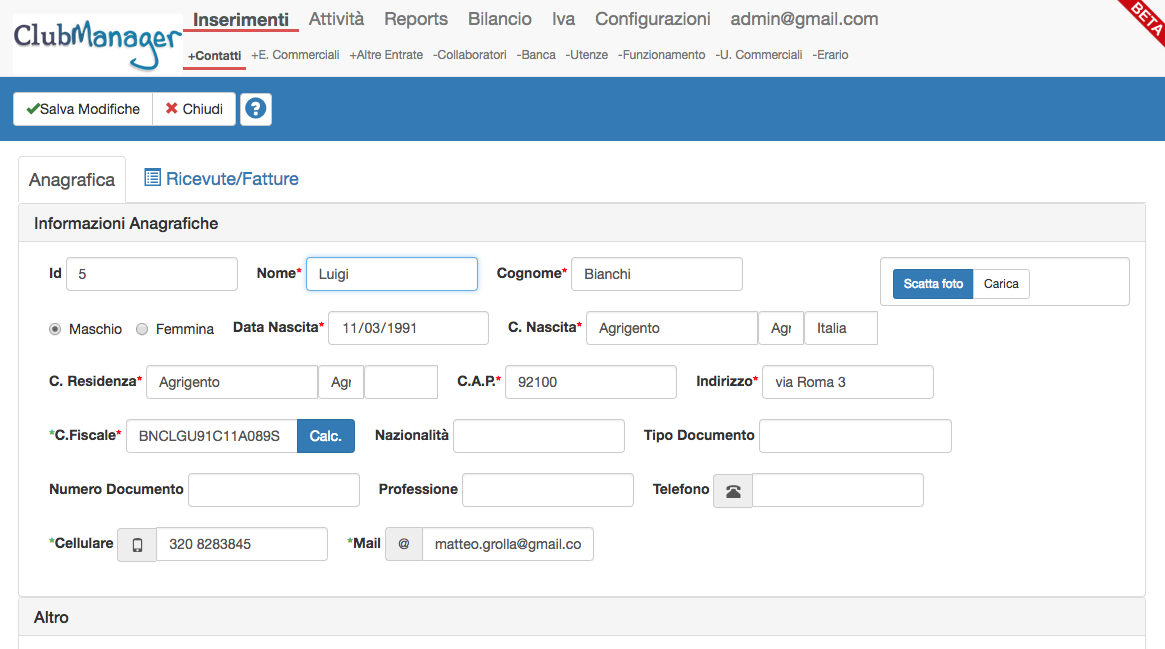This screenshot has height=649, width=1165.
Task: Focus the Cognome input field
Action: point(656,274)
